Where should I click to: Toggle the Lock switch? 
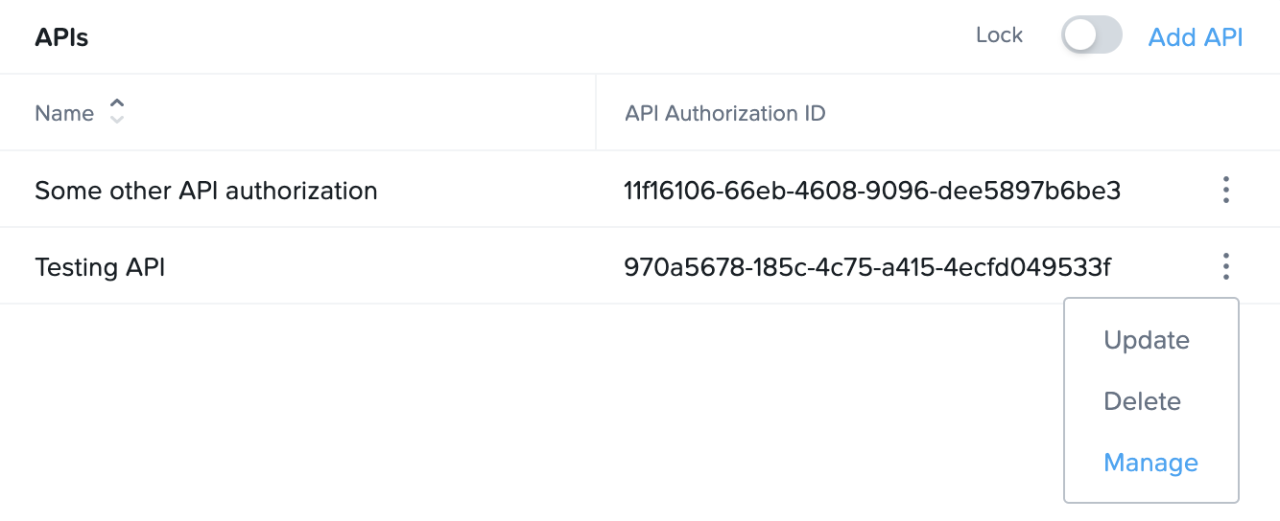pos(1091,37)
